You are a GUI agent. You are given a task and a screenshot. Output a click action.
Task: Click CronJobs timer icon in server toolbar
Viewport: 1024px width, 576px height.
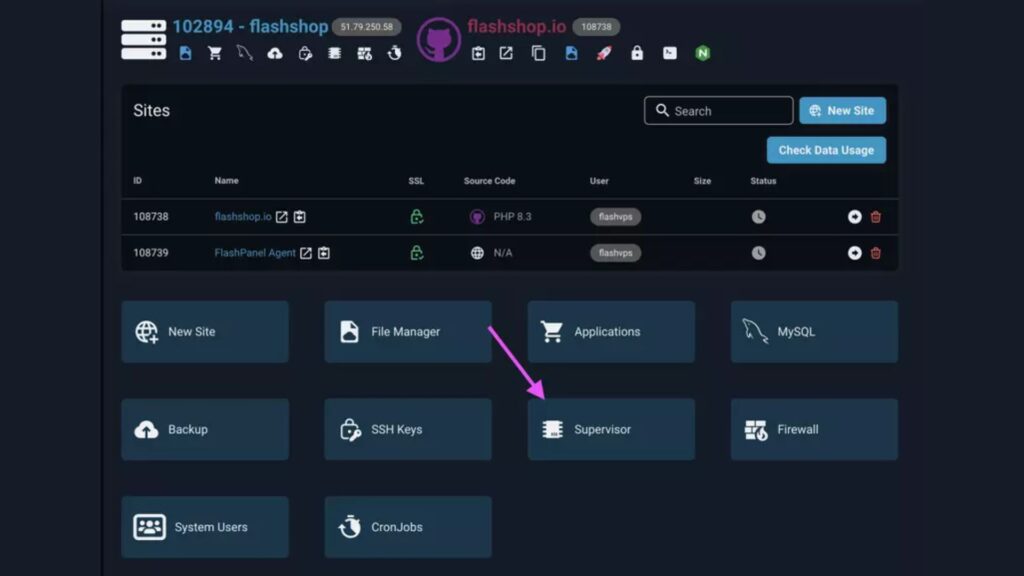[x=394, y=53]
